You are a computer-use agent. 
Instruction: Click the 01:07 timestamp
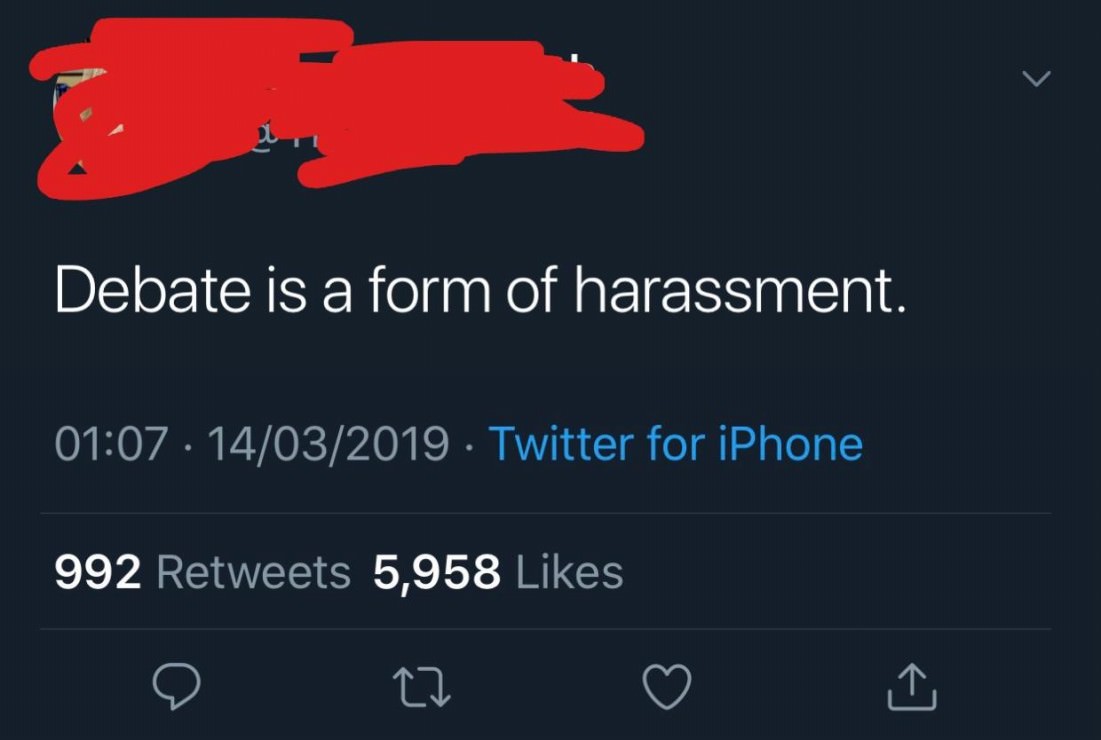pyautogui.click(x=110, y=444)
